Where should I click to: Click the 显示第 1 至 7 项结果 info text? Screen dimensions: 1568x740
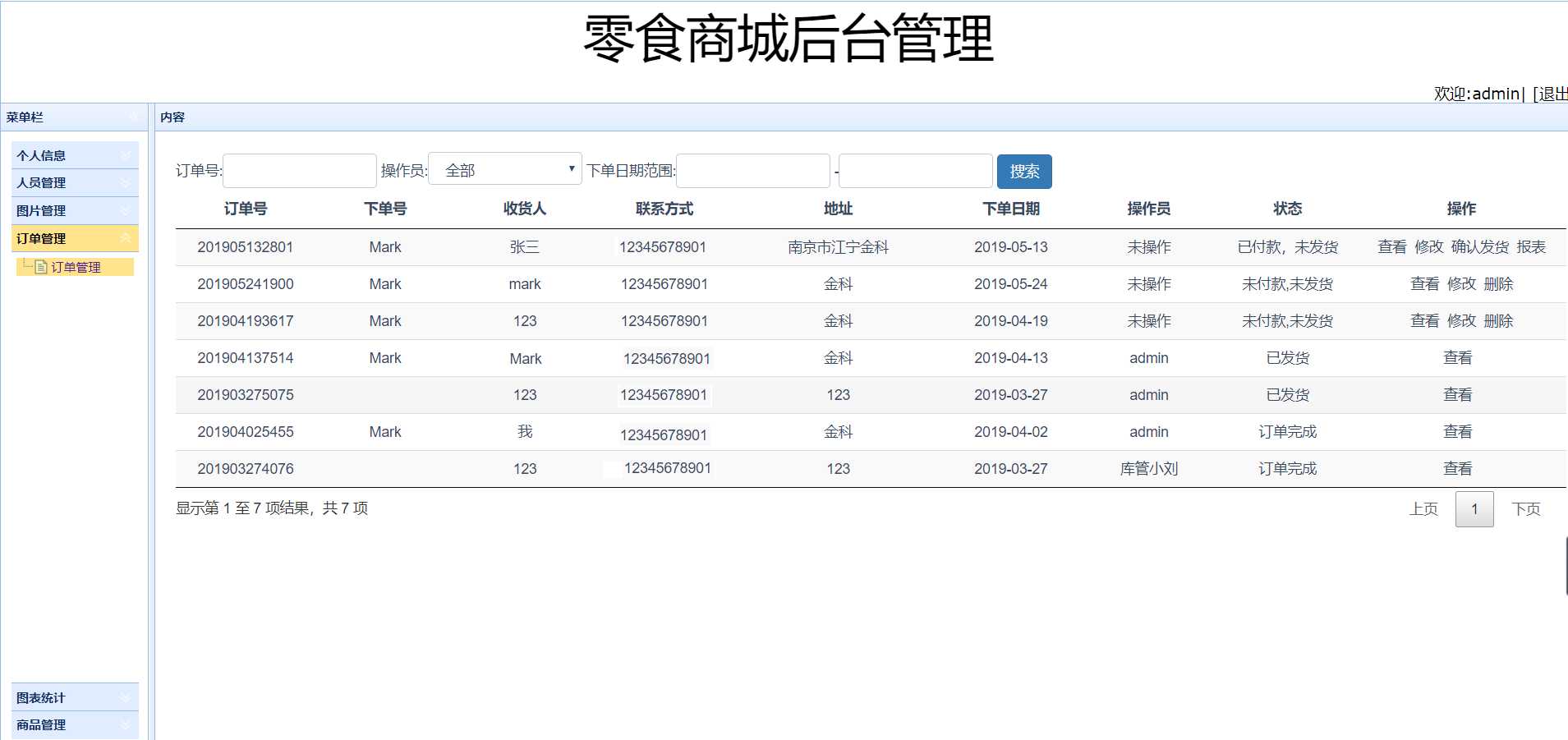pos(272,508)
